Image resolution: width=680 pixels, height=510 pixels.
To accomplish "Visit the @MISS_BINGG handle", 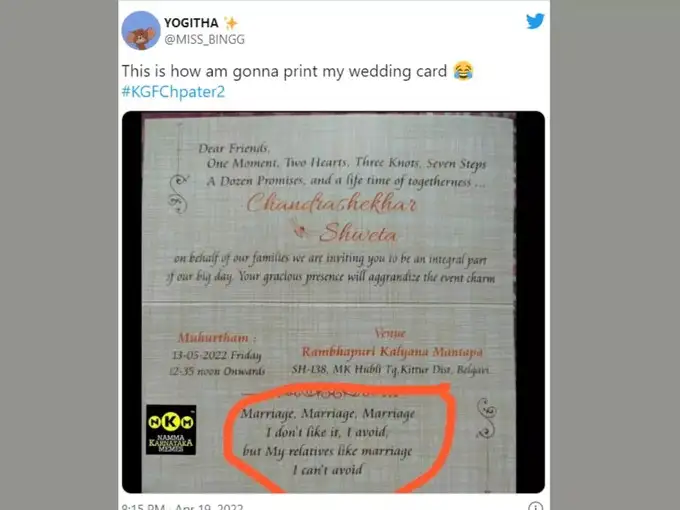I will click(x=204, y=39).
